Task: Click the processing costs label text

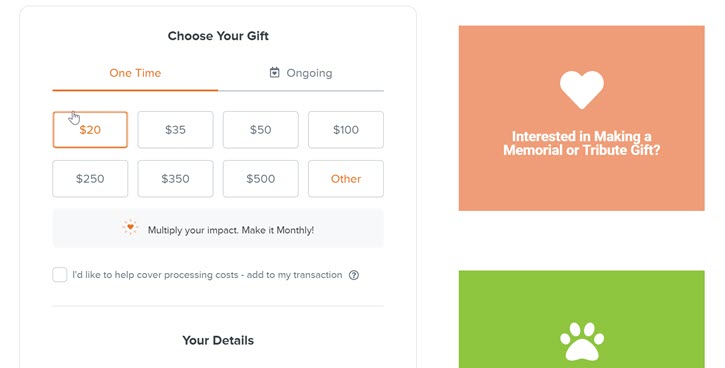Action: [x=207, y=275]
